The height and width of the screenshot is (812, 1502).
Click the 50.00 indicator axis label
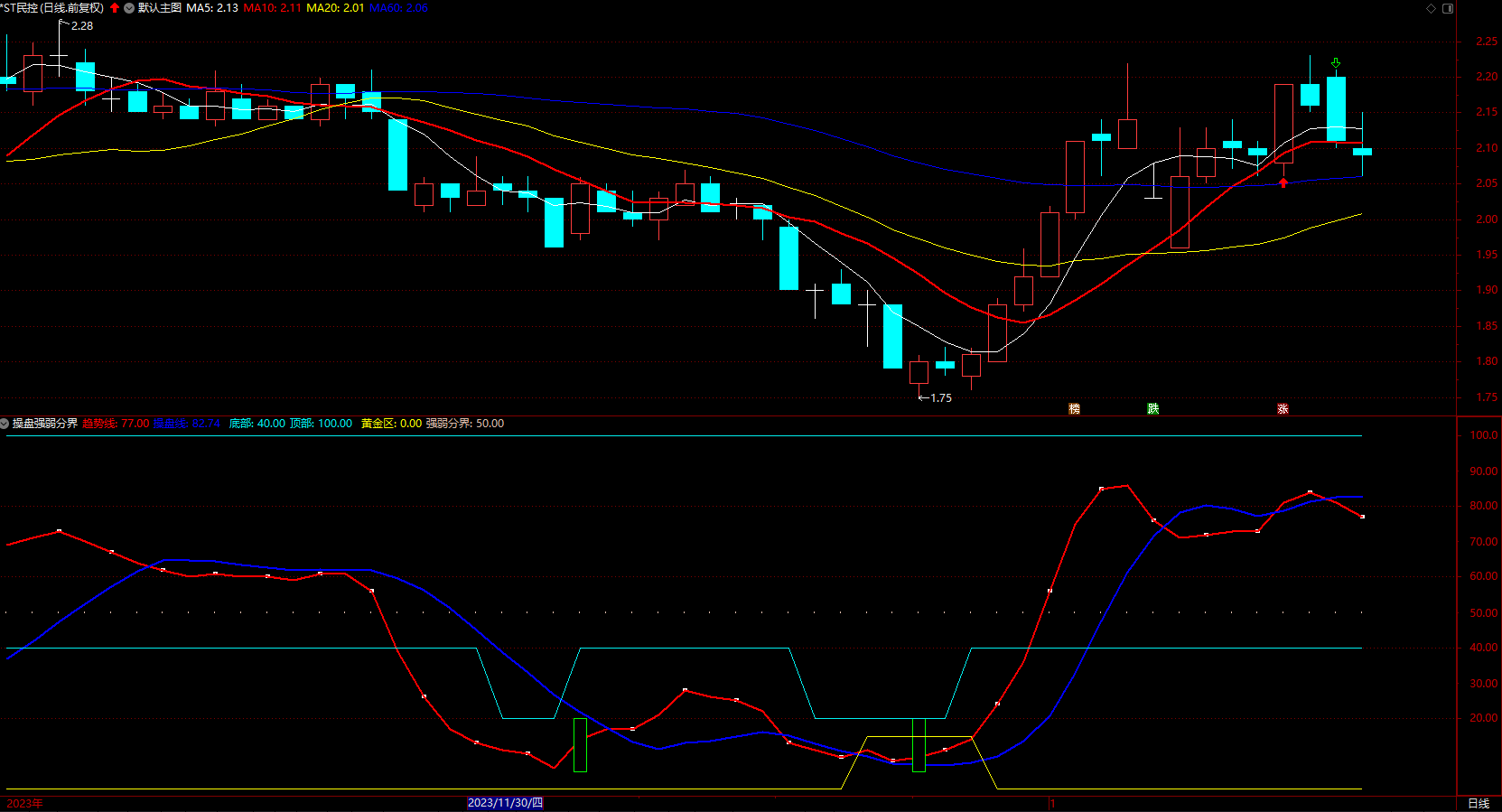point(1484,613)
